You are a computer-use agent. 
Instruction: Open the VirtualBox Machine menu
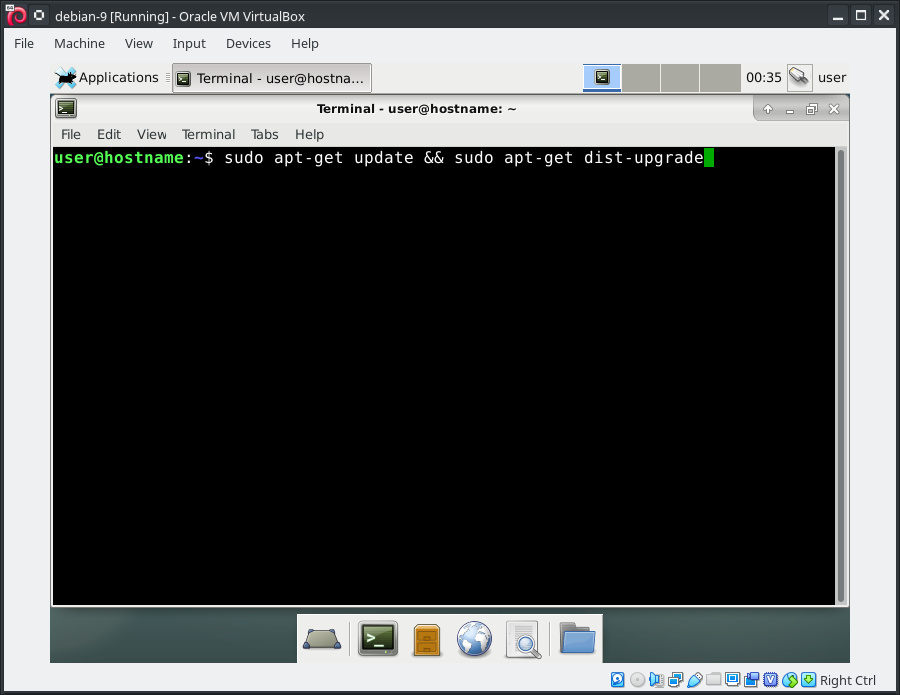[x=79, y=43]
